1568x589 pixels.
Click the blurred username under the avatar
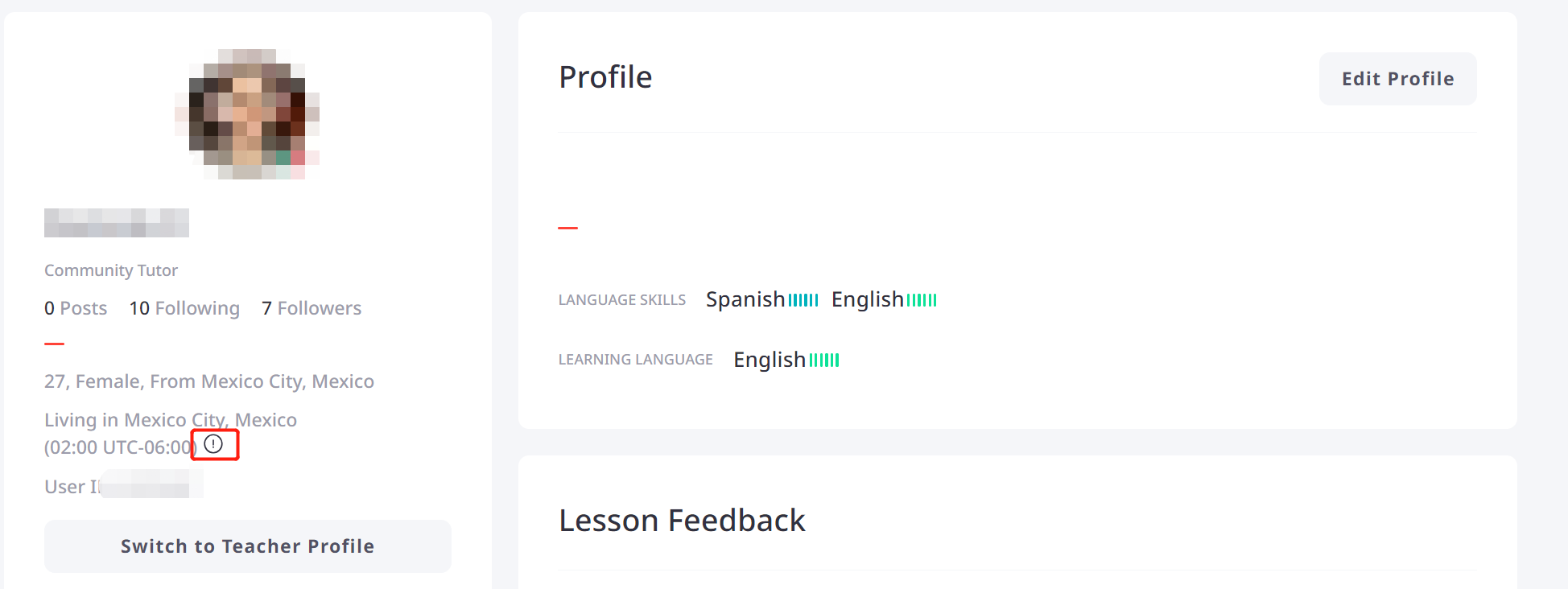coord(117,223)
